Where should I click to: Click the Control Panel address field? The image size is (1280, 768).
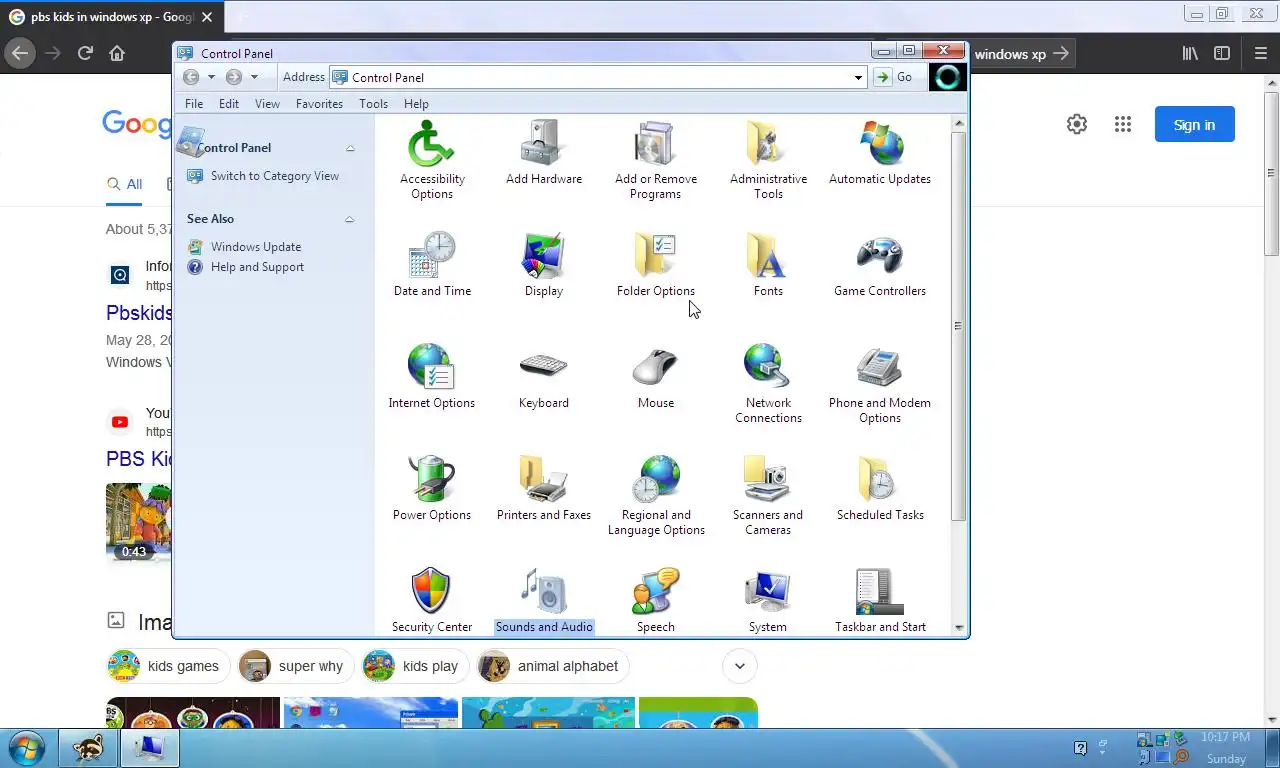tap(598, 77)
